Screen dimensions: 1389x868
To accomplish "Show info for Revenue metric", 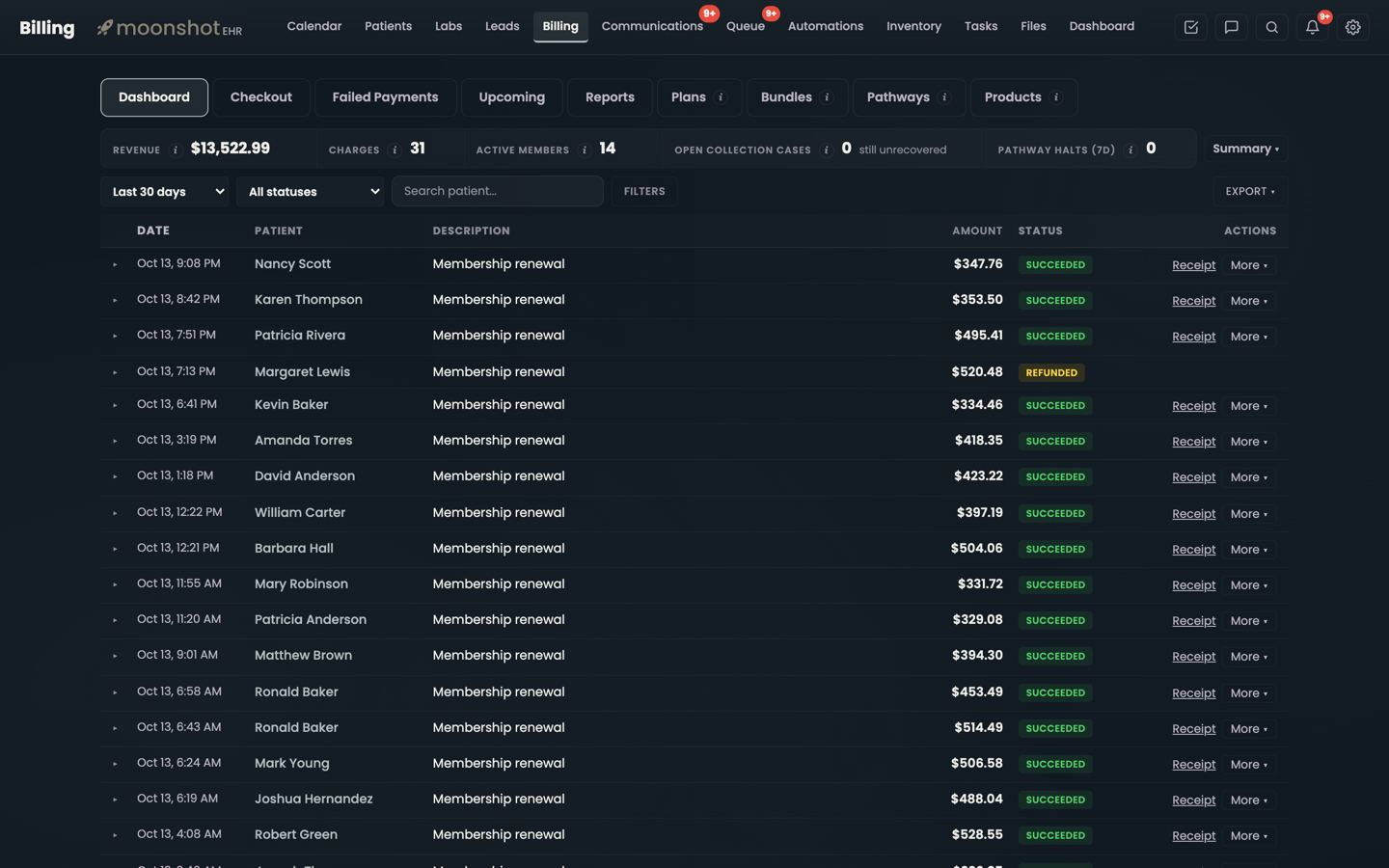I will click(x=175, y=149).
